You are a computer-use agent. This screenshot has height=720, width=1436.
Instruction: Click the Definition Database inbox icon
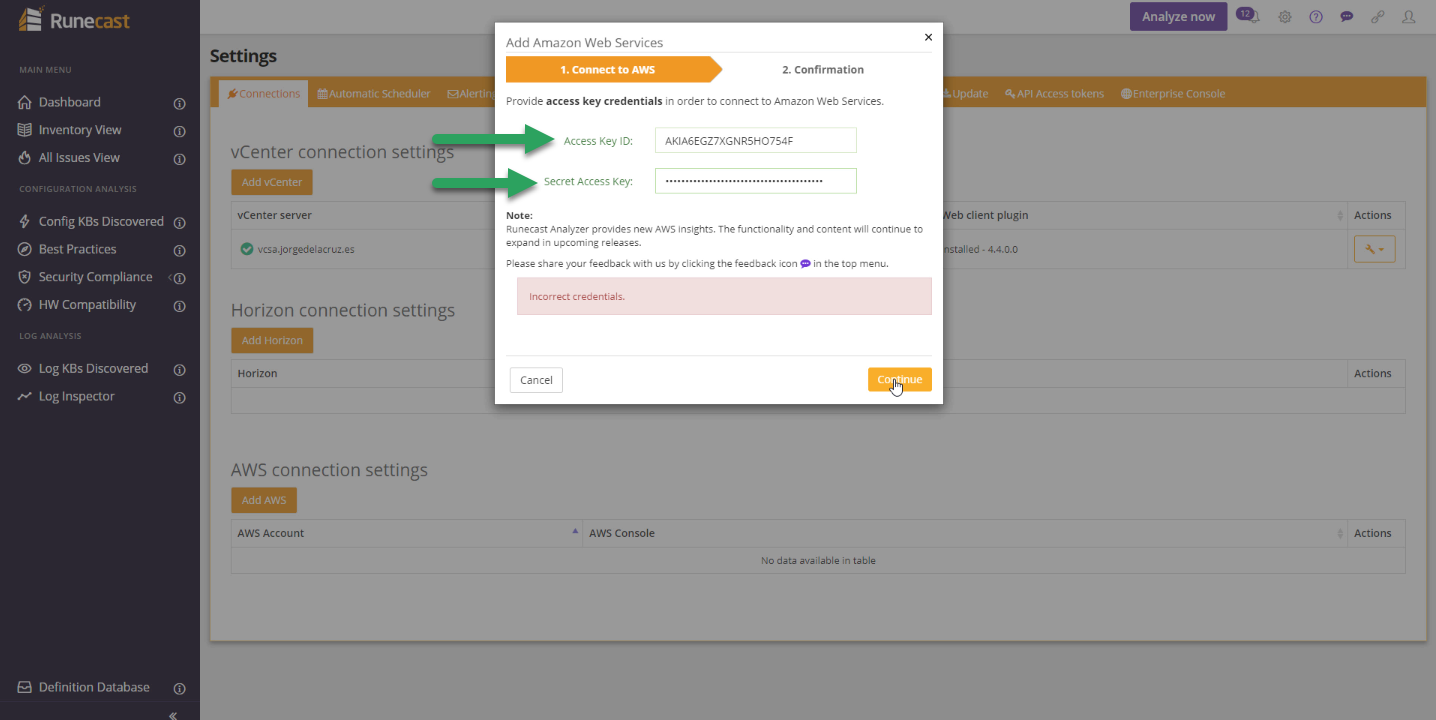pos(25,687)
